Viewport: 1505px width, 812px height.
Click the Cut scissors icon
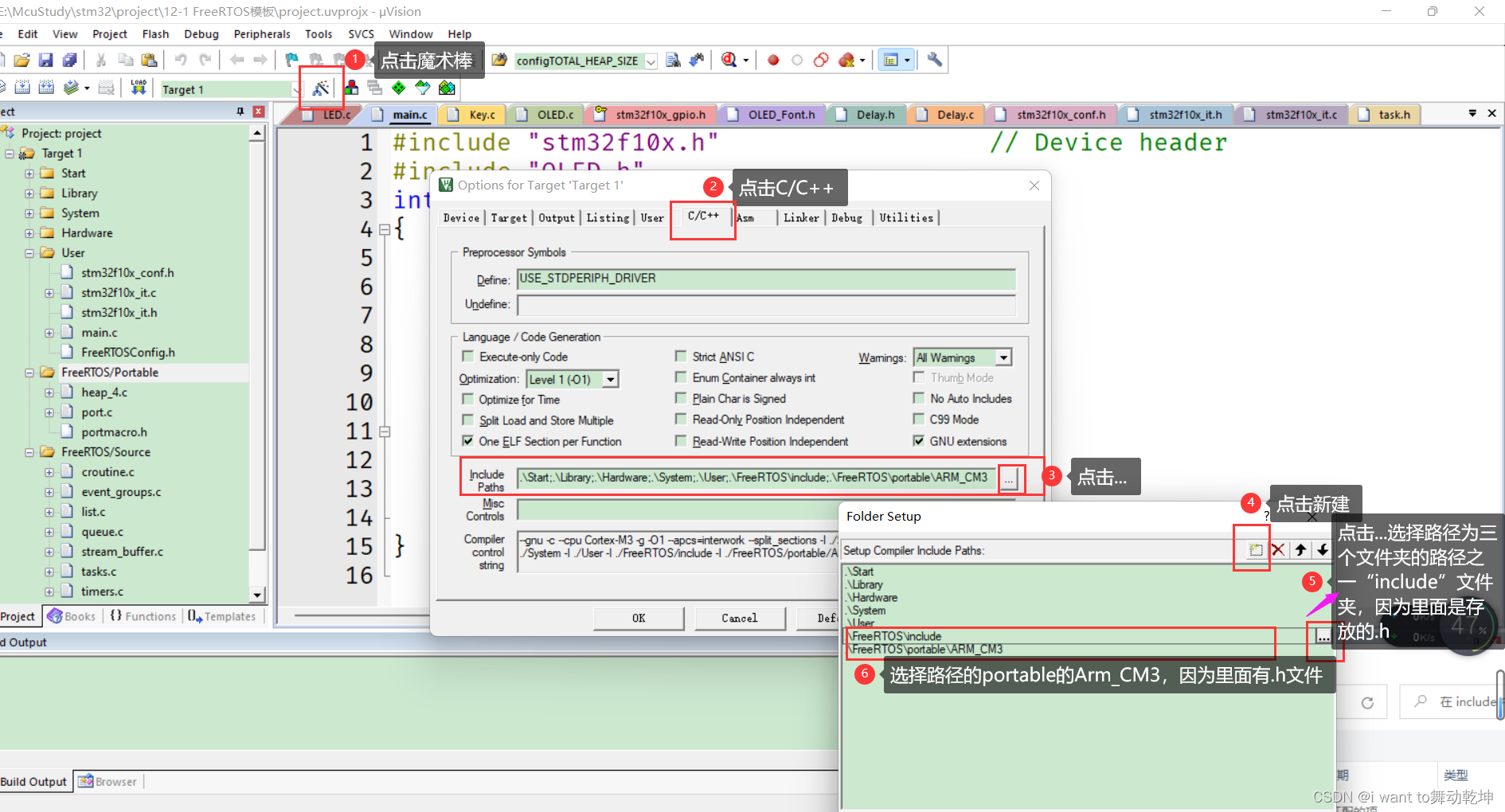(101, 60)
